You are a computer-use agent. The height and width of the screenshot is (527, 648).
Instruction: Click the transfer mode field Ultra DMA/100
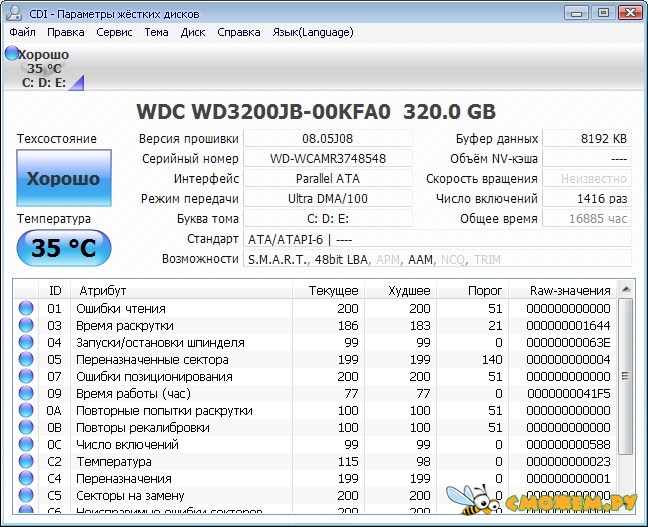[x=328, y=198]
